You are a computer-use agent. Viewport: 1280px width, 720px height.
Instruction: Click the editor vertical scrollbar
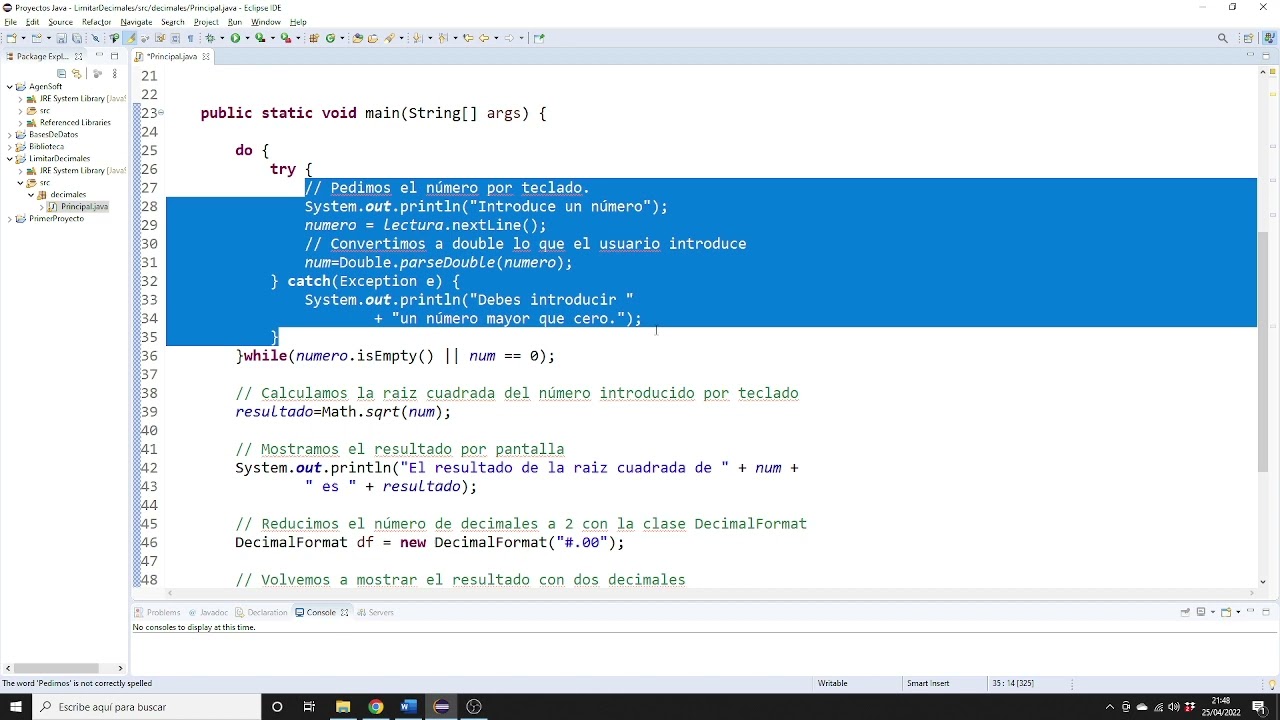pos(1263,351)
